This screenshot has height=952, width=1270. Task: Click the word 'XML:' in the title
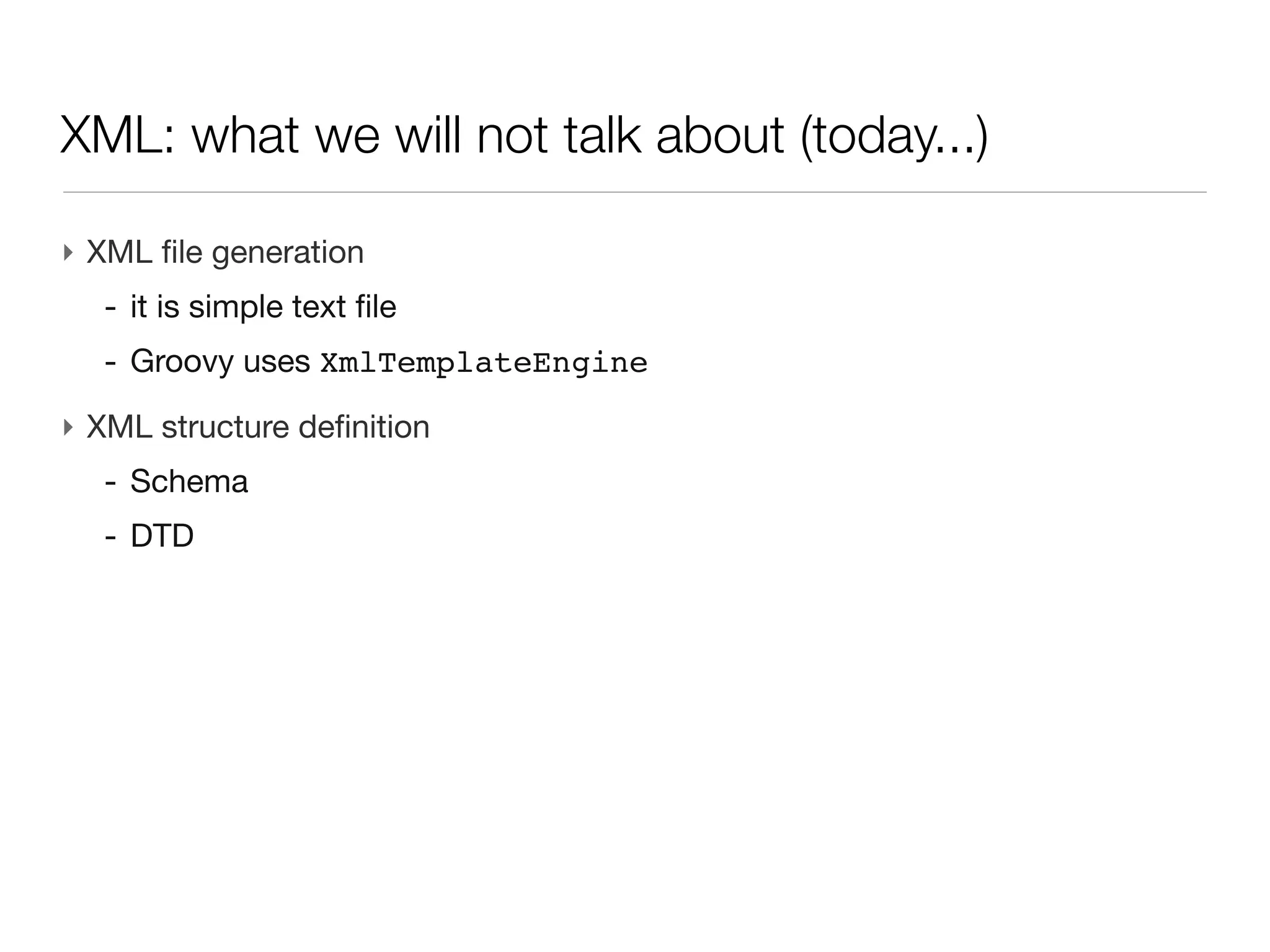(117, 136)
